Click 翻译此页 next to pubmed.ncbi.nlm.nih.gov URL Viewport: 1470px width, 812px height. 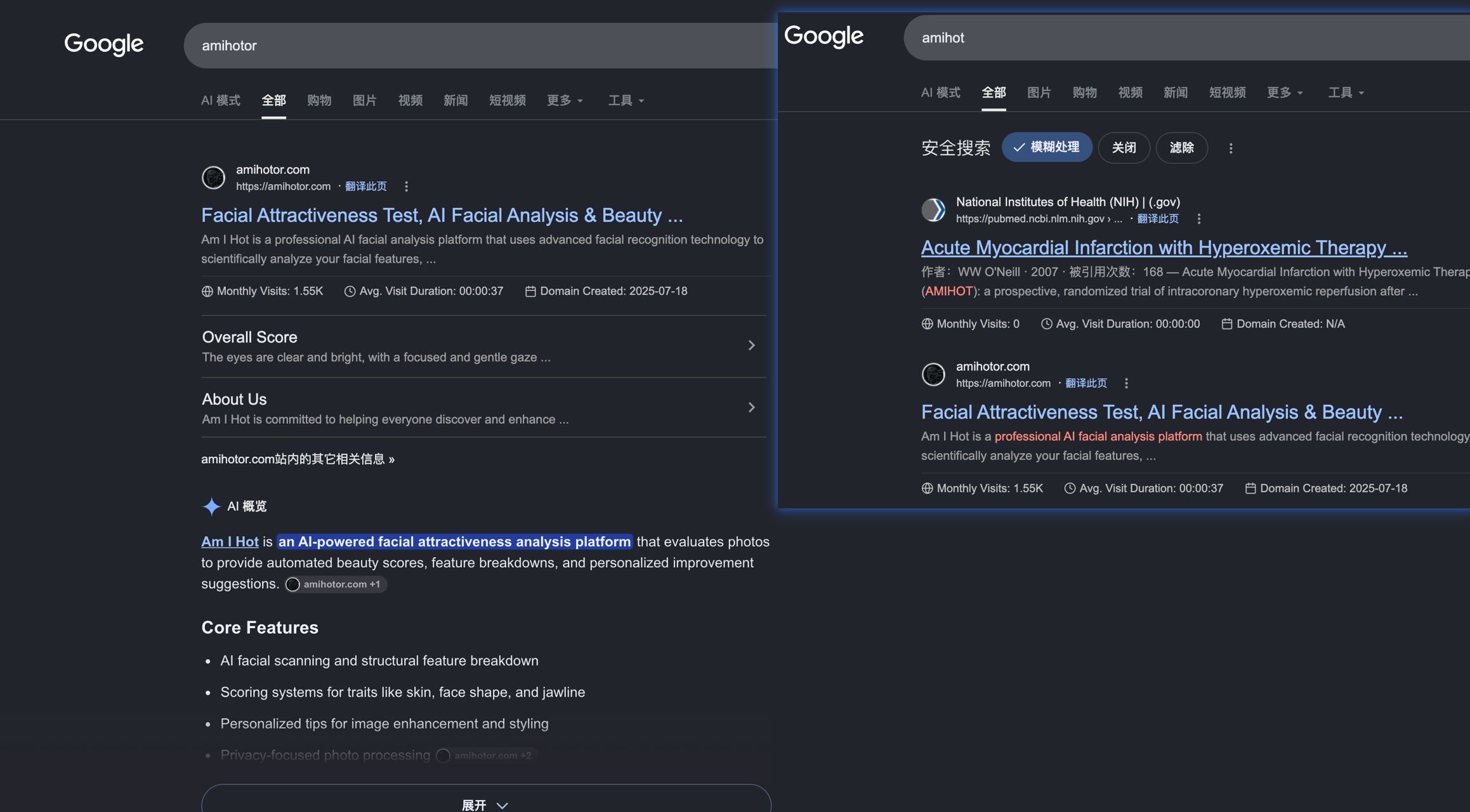[x=1158, y=219]
